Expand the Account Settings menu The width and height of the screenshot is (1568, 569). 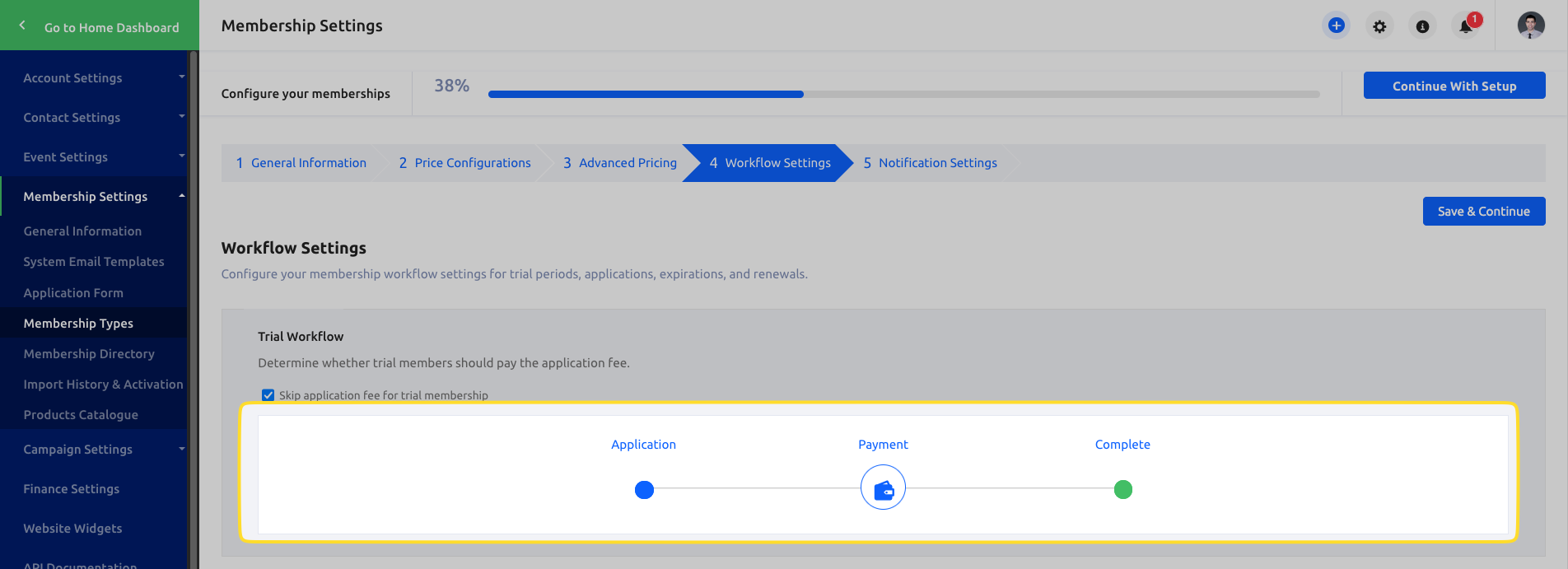coord(94,77)
